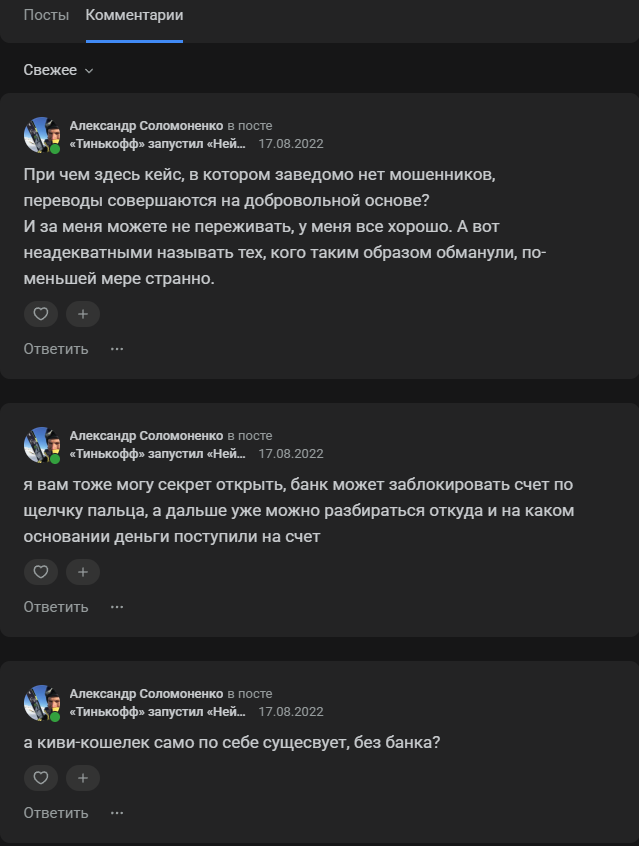Like the first comment with heart icon

click(41, 314)
